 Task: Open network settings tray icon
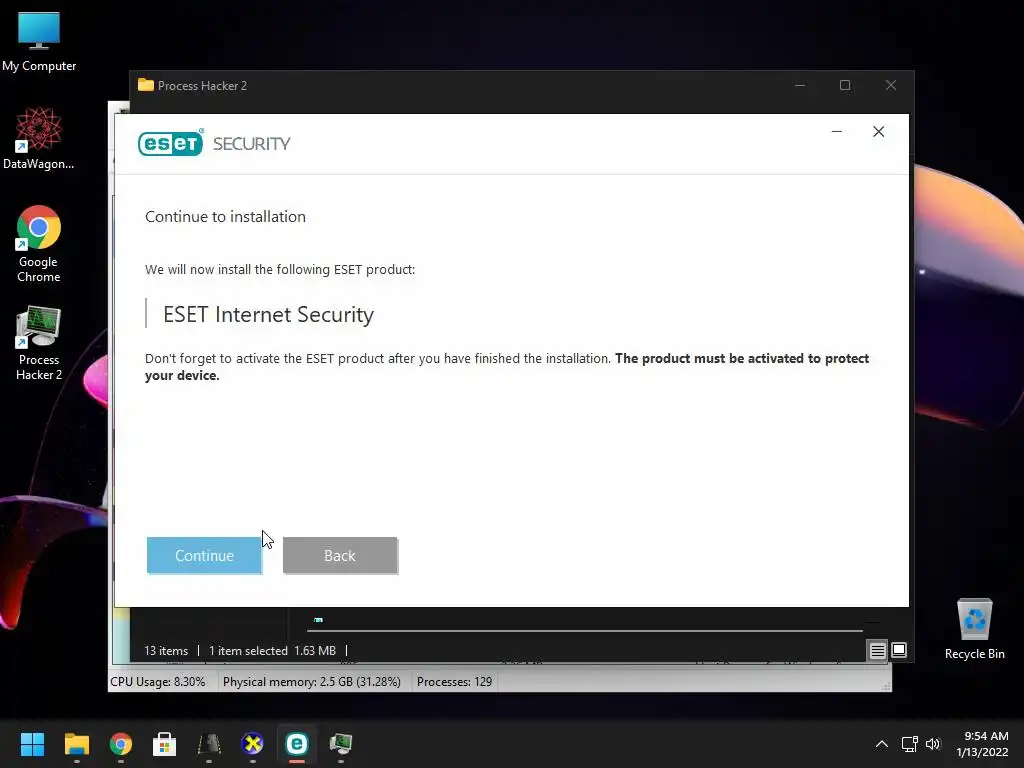(909, 744)
